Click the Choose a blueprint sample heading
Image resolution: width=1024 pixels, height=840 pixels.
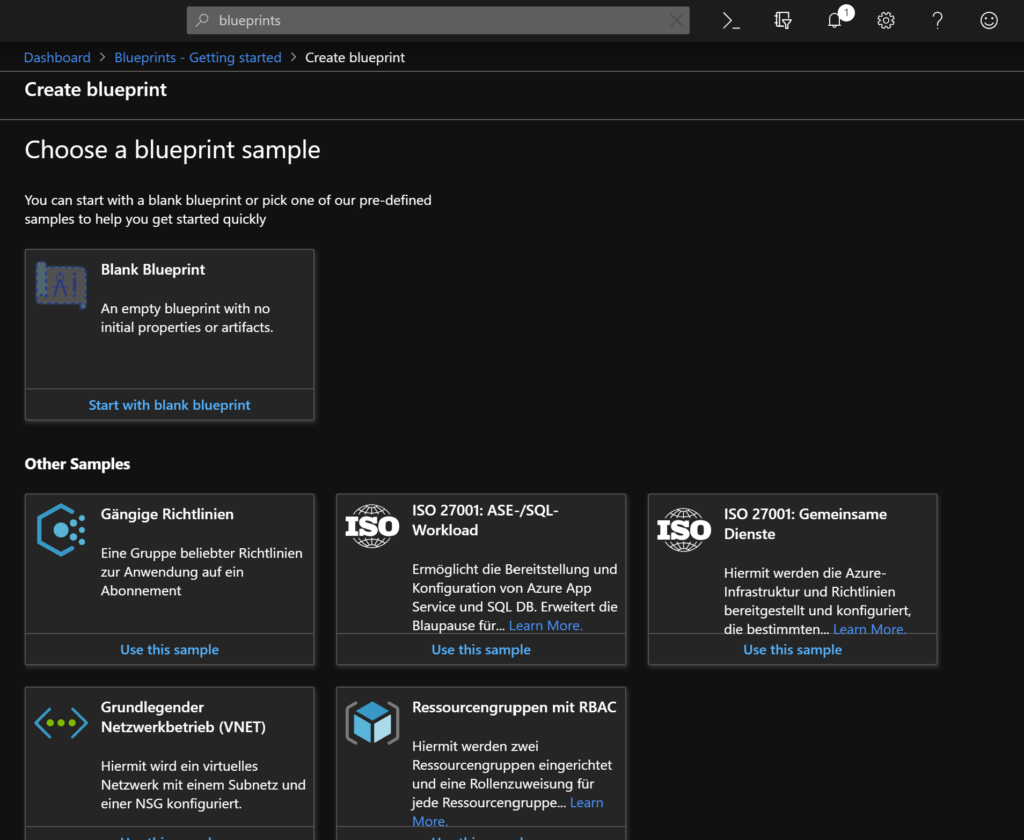click(x=172, y=150)
